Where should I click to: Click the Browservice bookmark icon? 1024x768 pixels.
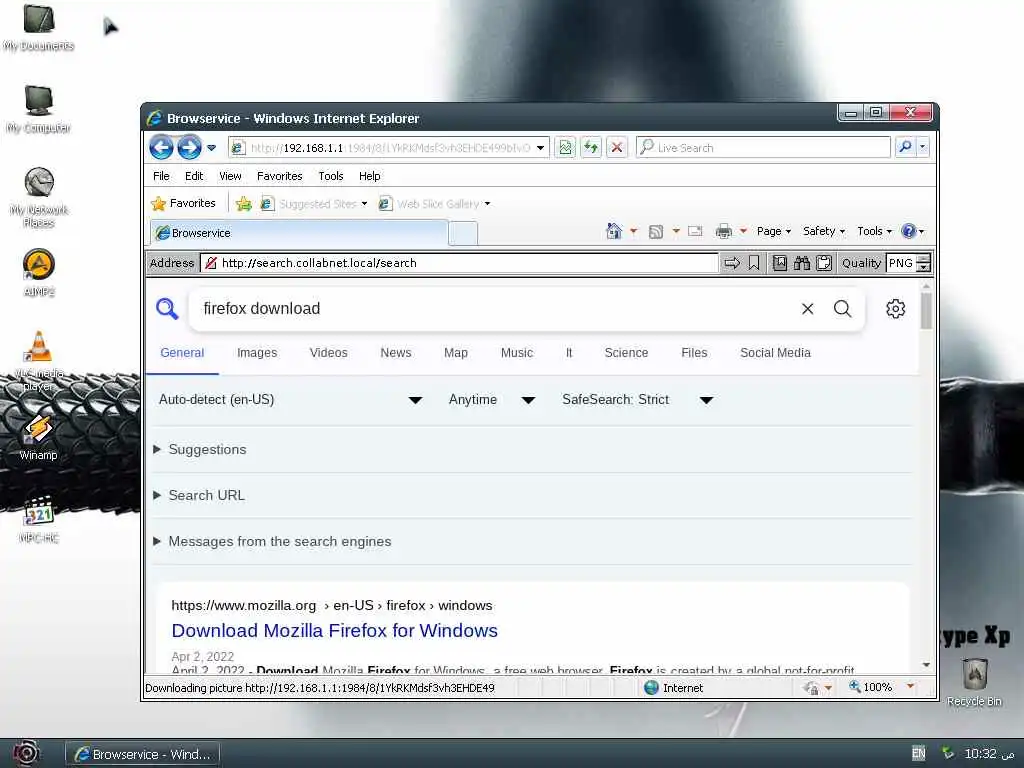[x=754, y=263]
